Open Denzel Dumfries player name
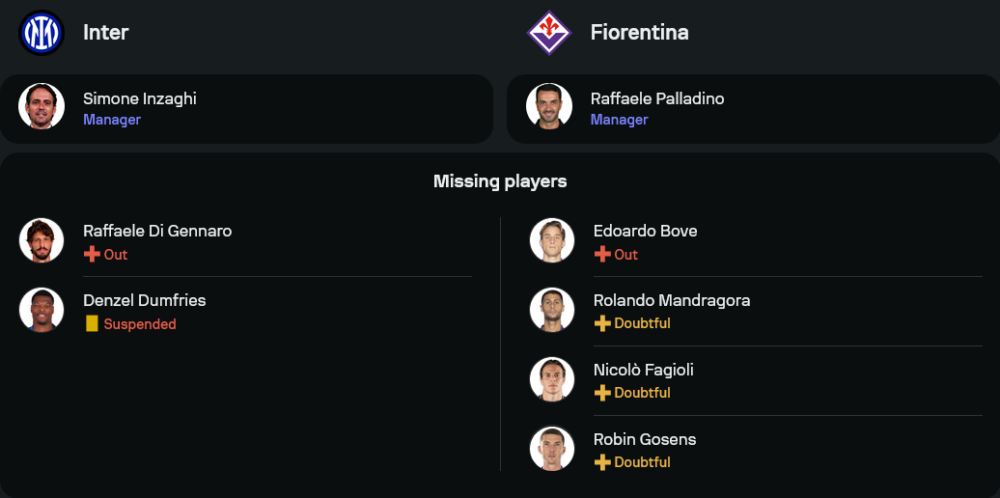Screen dimensions: 1000x498 pos(144,300)
